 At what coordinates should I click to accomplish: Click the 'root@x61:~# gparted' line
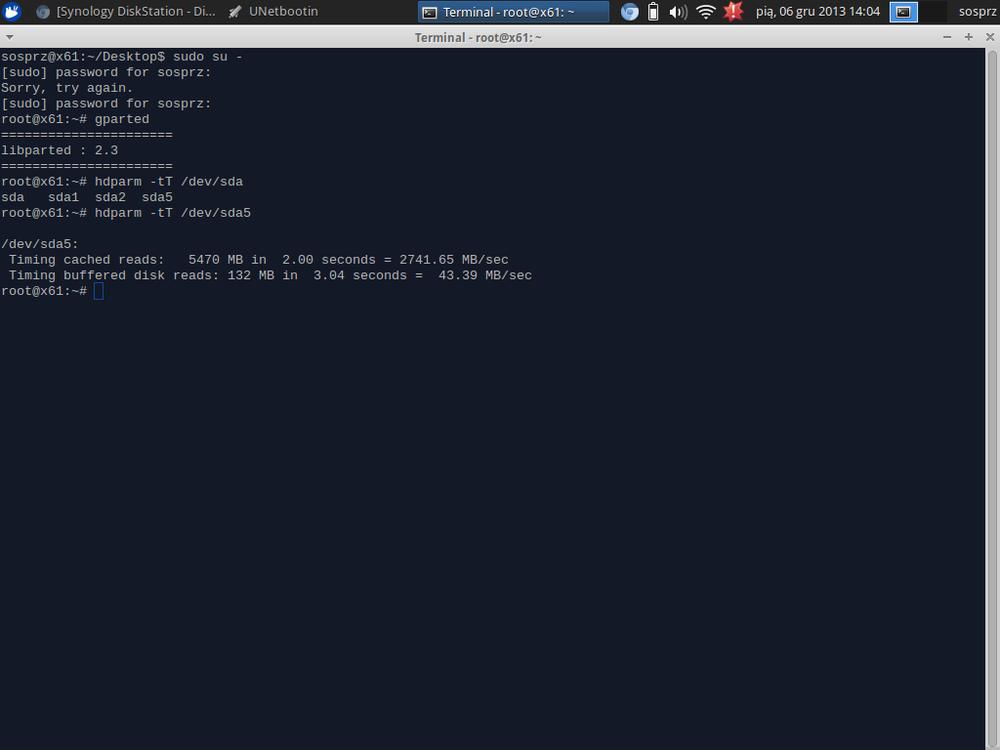pyautogui.click(x=75, y=119)
